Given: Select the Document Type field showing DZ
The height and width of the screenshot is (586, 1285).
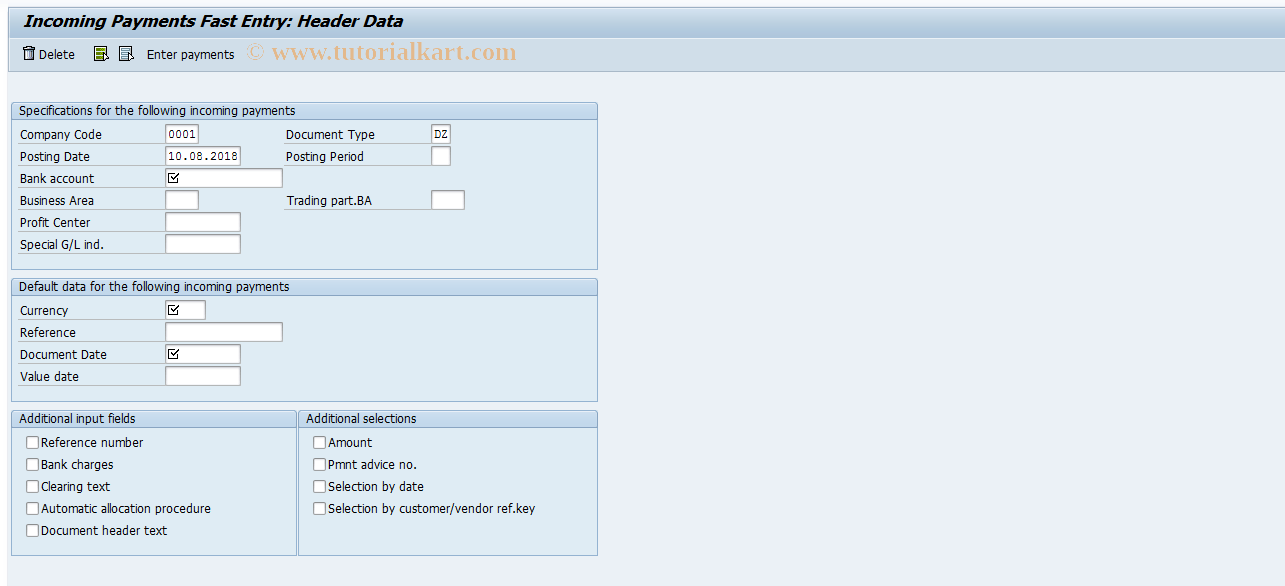Looking at the screenshot, I should coord(439,133).
